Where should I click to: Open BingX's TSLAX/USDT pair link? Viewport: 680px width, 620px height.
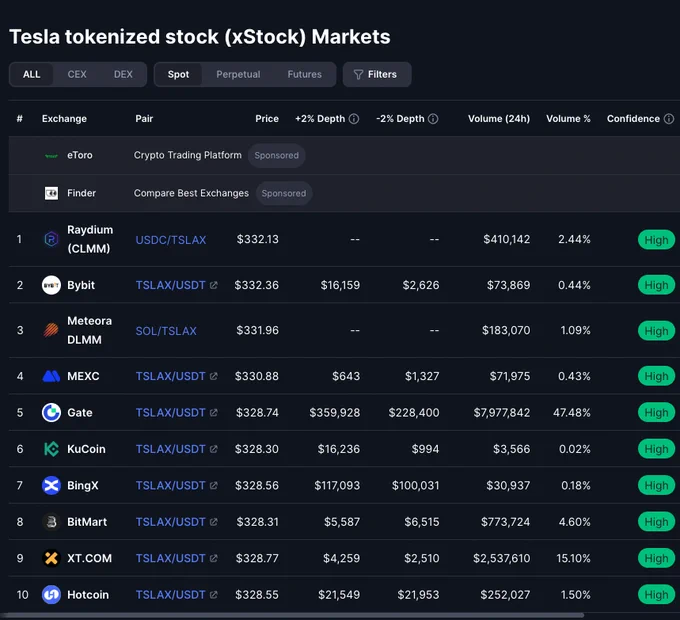(x=170, y=486)
